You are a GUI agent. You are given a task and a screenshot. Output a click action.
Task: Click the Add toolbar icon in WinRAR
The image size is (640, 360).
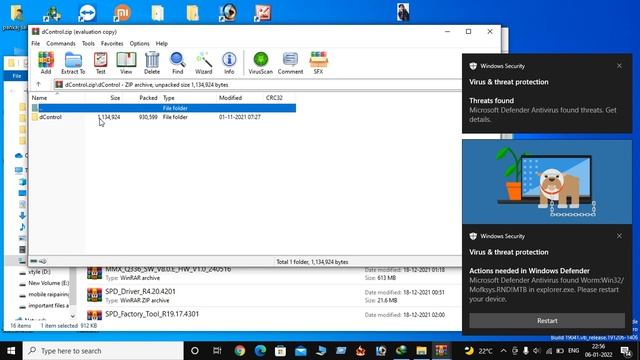46,63
